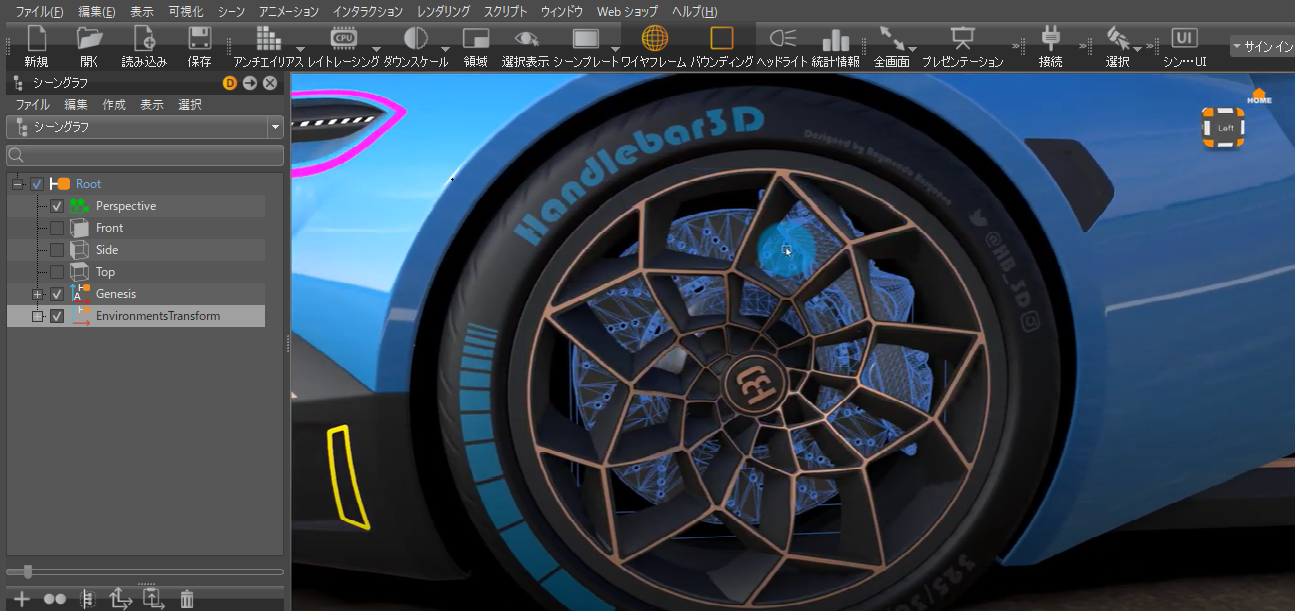Open the アニメーション menu
The height and width of the screenshot is (611, 1295).
pyautogui.click(x=288, y=11)
